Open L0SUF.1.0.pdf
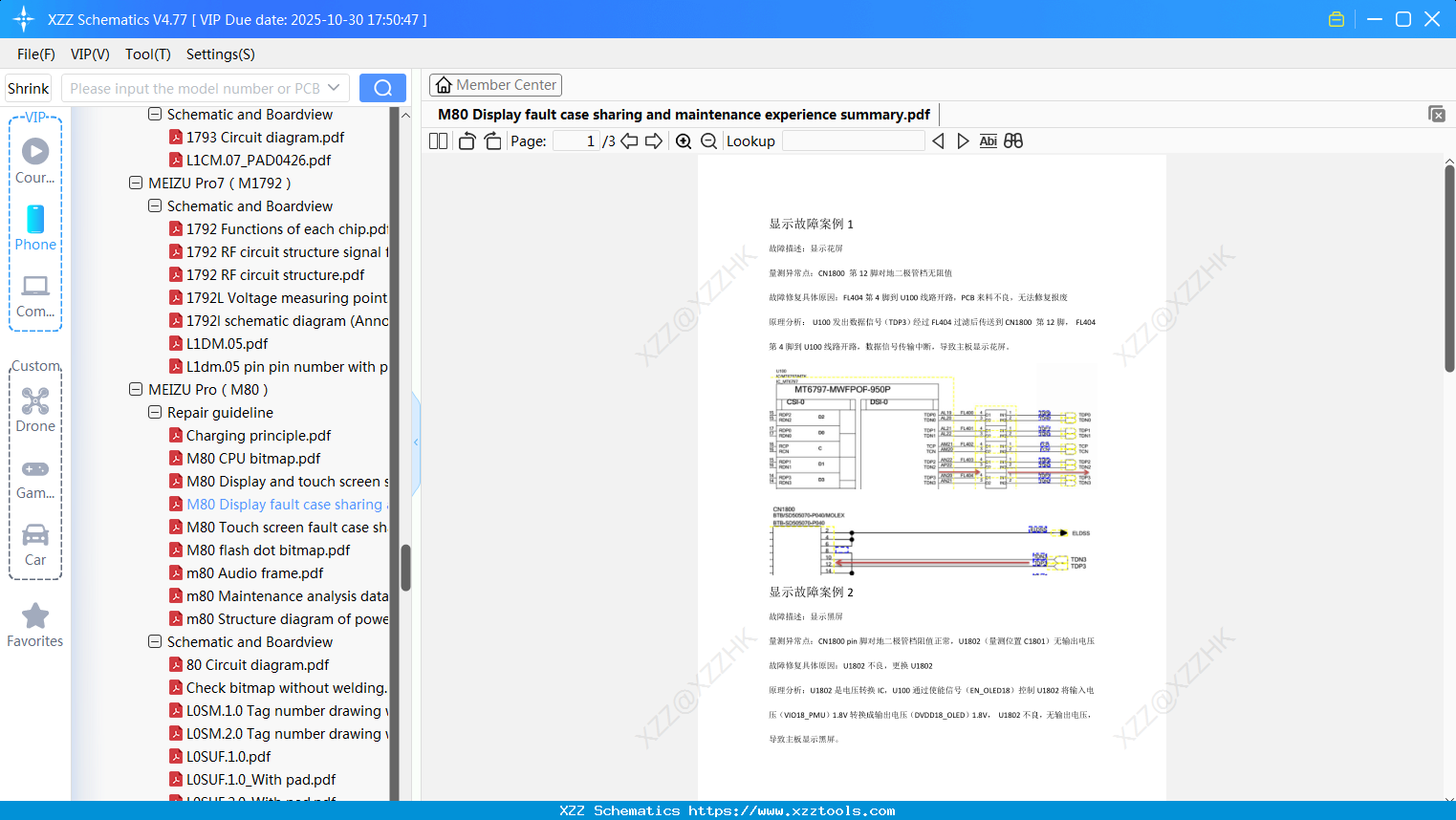Image resolution: width=1456 pixels, height=820 pixels. 228,757
